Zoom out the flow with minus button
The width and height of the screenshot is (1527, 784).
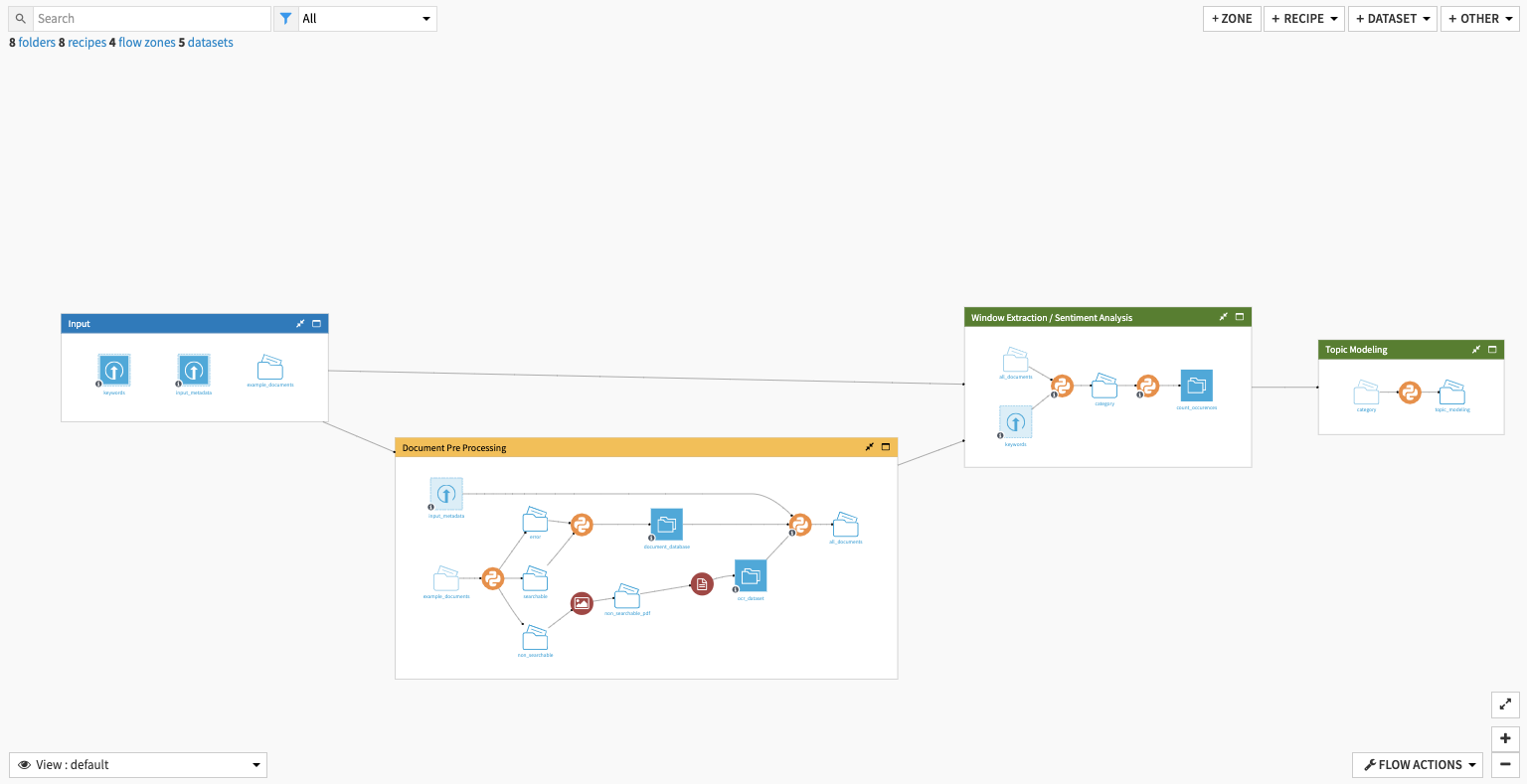click(1505, 764)
